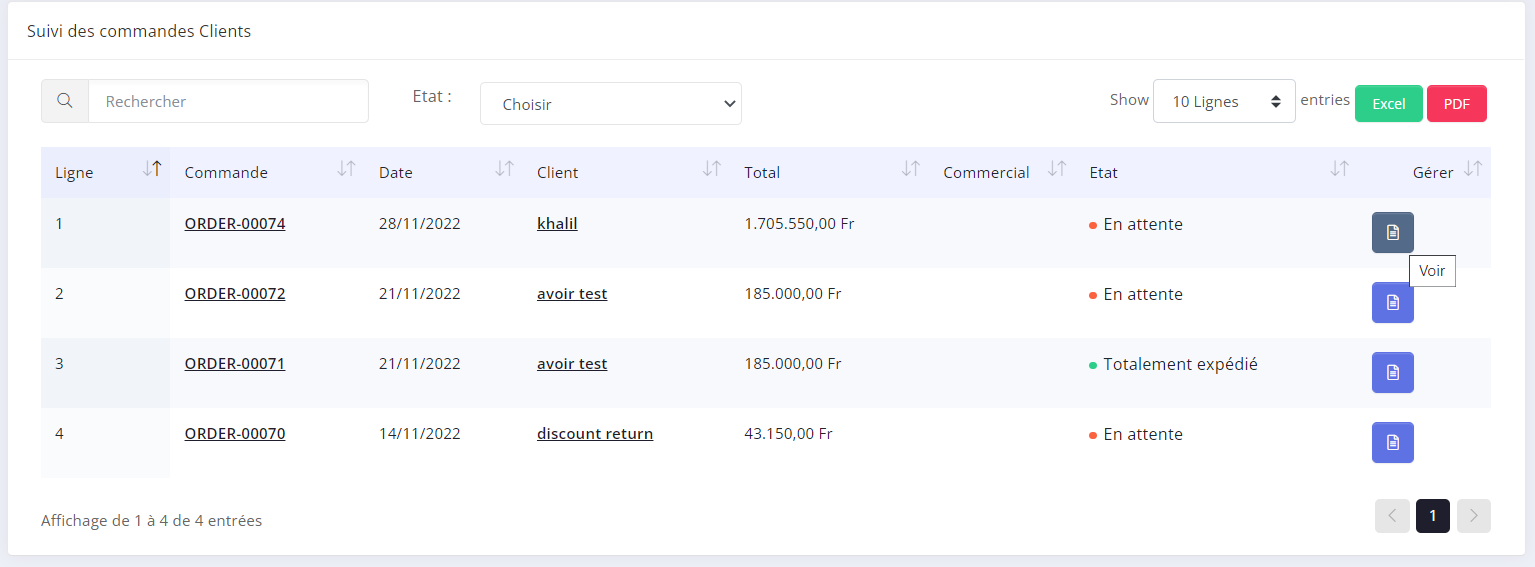Sort by Client column sort icon
The image size is (1535, 567).
(711, 169)
